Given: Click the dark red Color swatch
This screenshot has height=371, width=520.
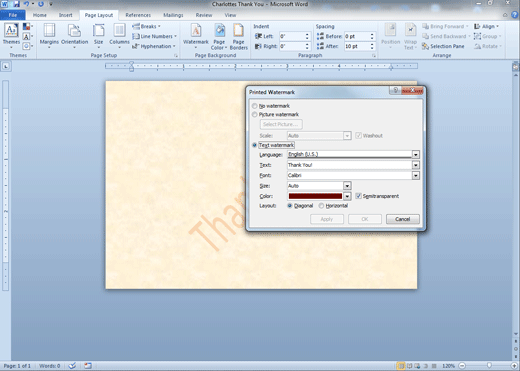Looking at the screenshot, I should pos(315,196).
